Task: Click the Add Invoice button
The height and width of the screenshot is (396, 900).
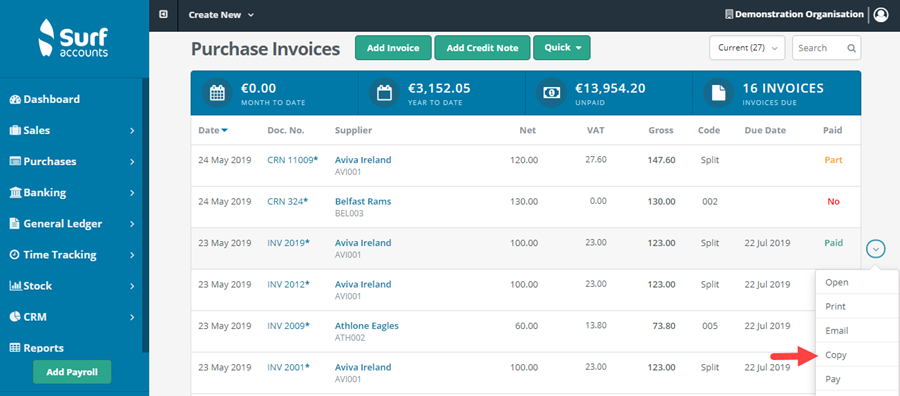Action: [393, 48]
